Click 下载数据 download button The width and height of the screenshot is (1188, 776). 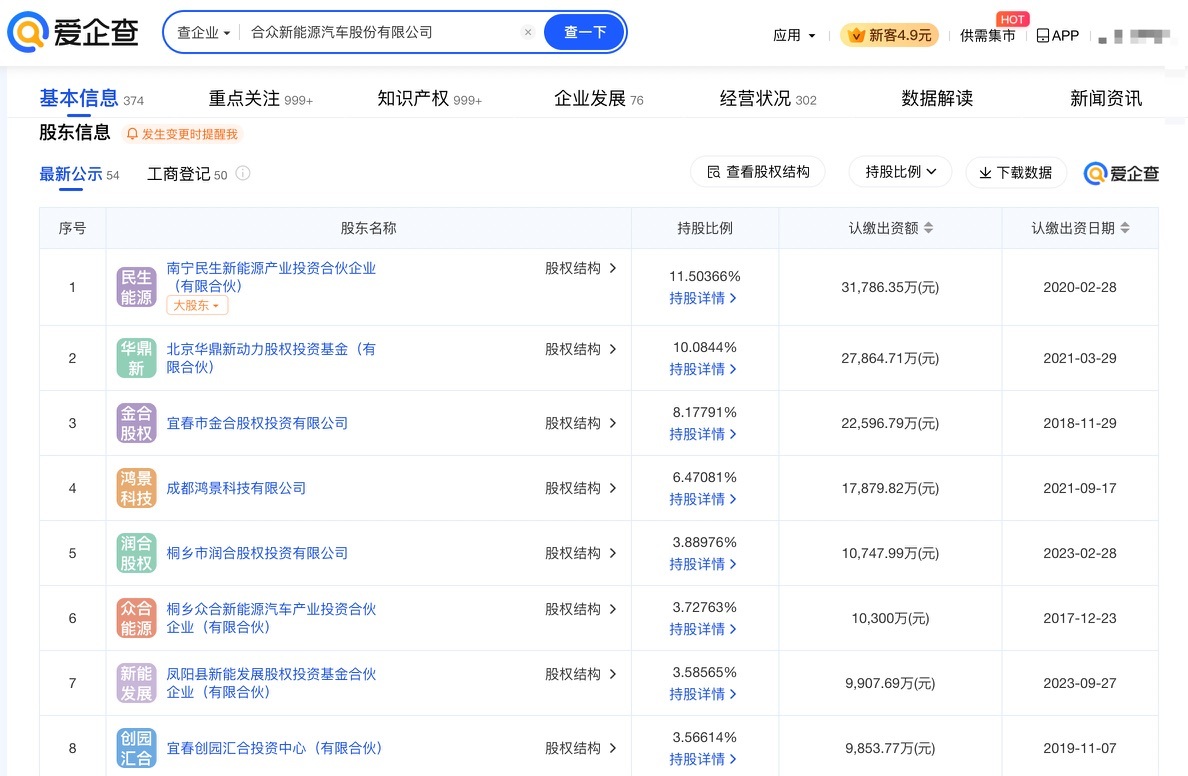click(1016, 173)
